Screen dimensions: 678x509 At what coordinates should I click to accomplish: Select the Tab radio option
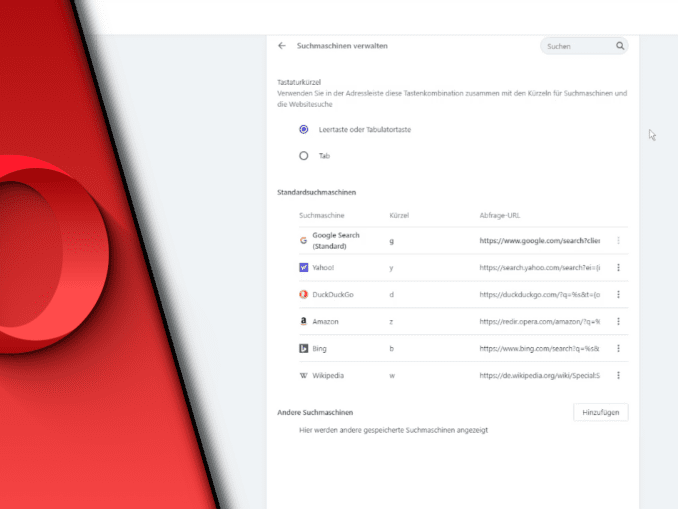[304, 156]
